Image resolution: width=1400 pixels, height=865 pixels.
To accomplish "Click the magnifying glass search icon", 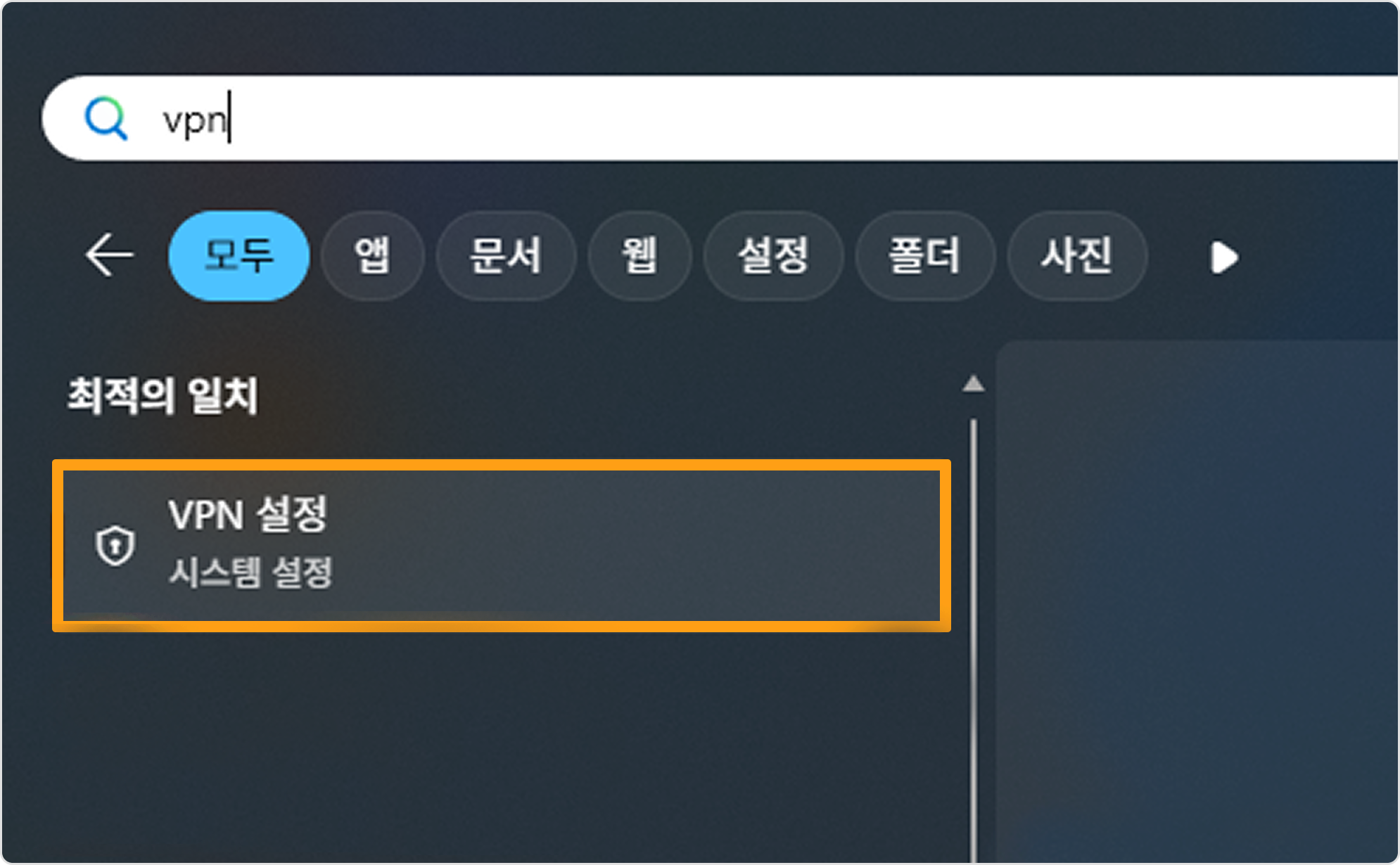I will pos(106,118).
